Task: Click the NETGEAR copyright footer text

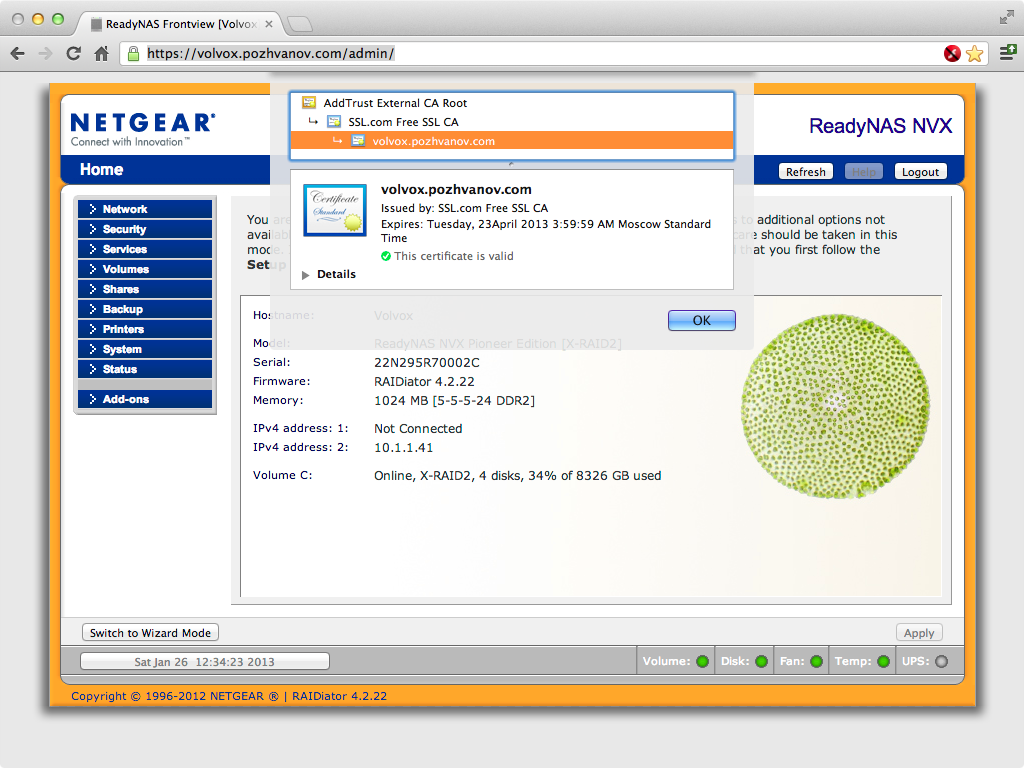Action: (x=229, y=696)
